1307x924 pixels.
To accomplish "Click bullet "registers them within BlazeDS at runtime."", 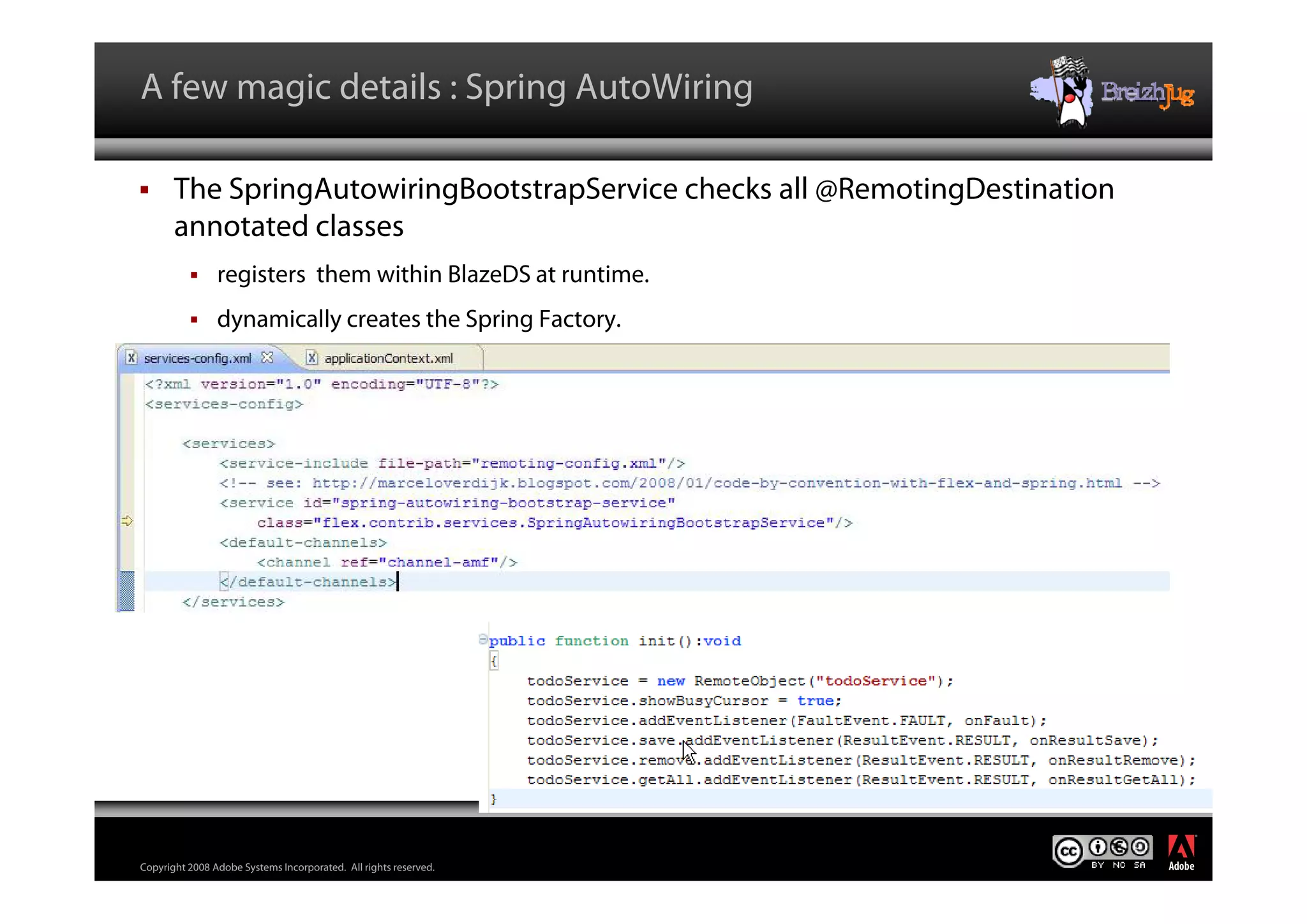I will tap(433, 274).
